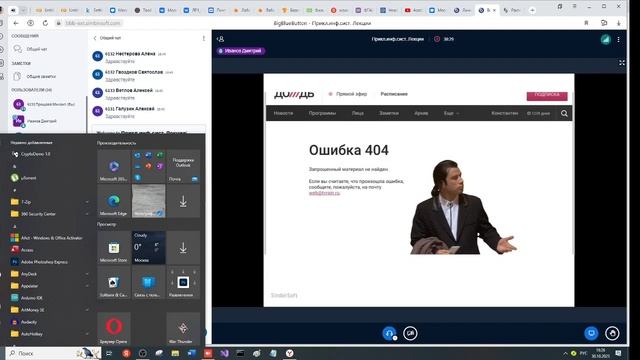Open a new browser tab

click(532, 10)
